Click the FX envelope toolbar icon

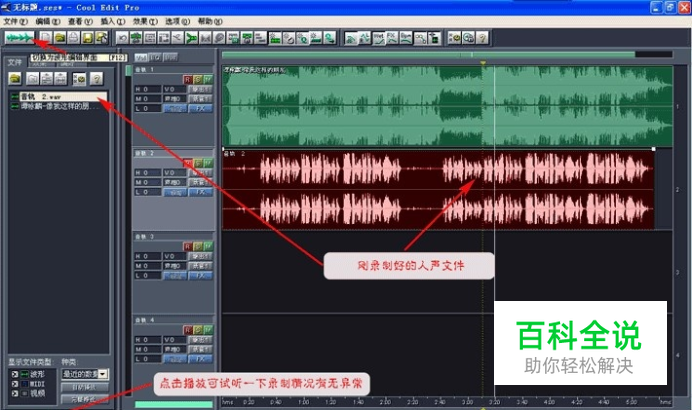click(x=392, y=38)
